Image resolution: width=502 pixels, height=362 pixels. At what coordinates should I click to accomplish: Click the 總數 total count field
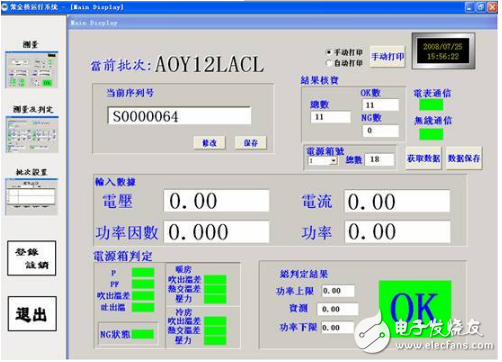point(330,117)
